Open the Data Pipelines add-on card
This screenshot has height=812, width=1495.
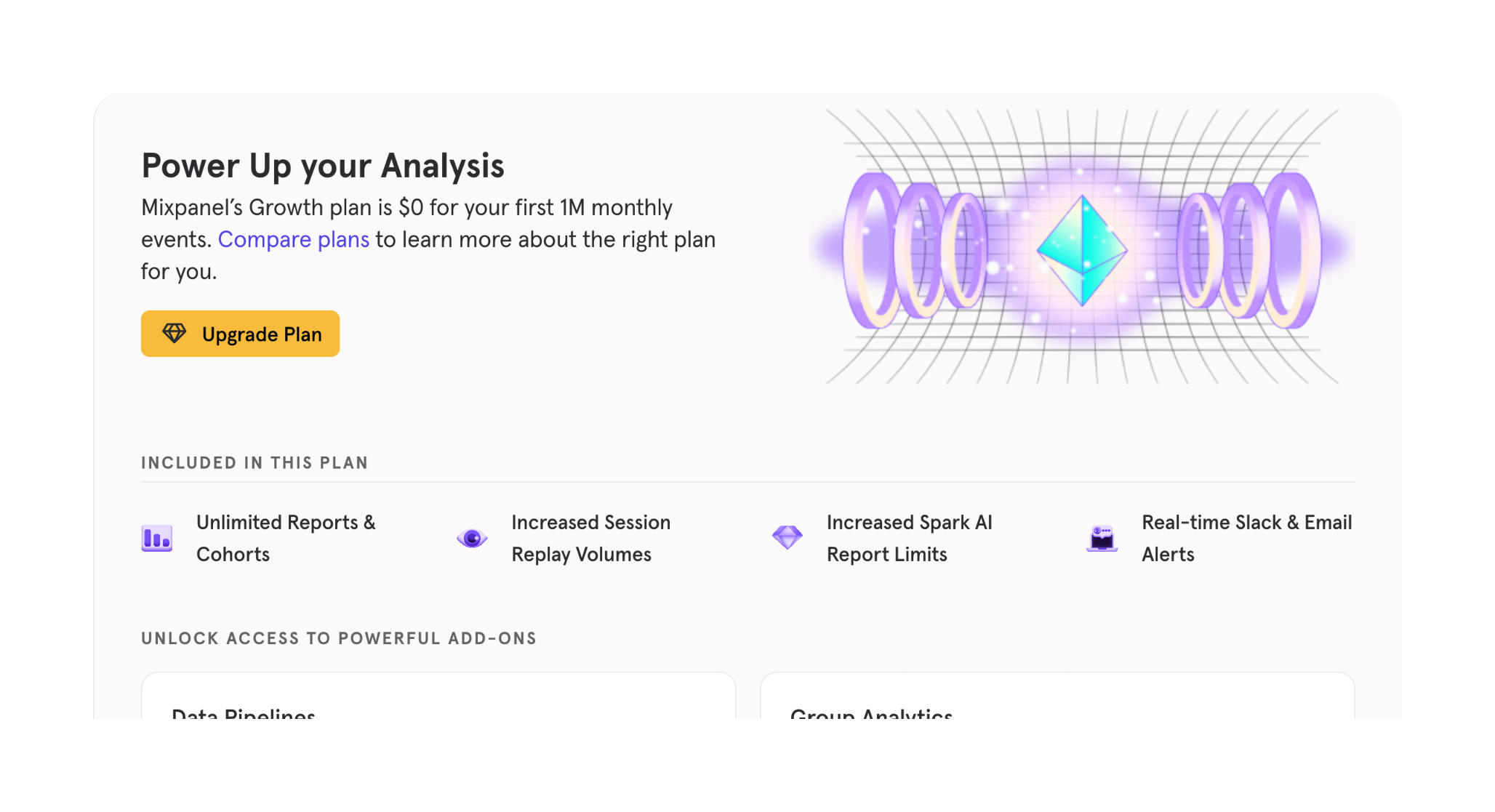[438, 699]
